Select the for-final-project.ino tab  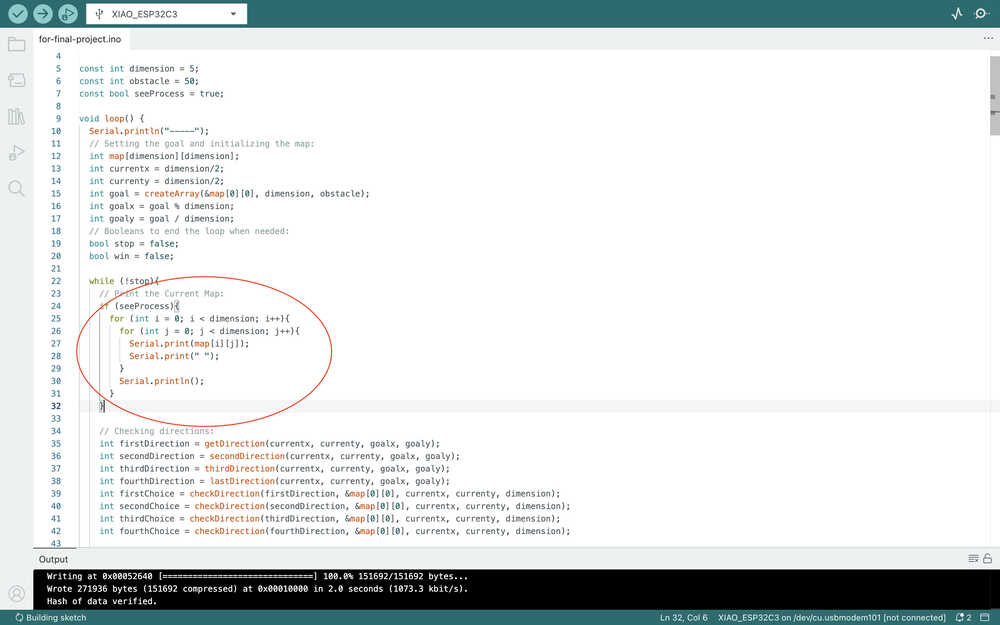click(x=80, y=39)
